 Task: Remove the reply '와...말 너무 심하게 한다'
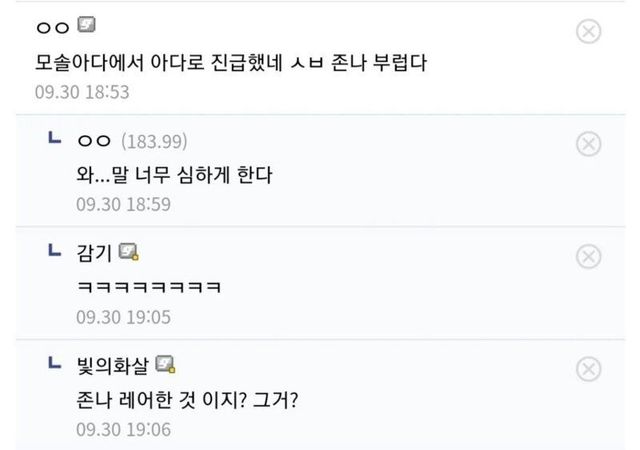[x=589, y=144]
